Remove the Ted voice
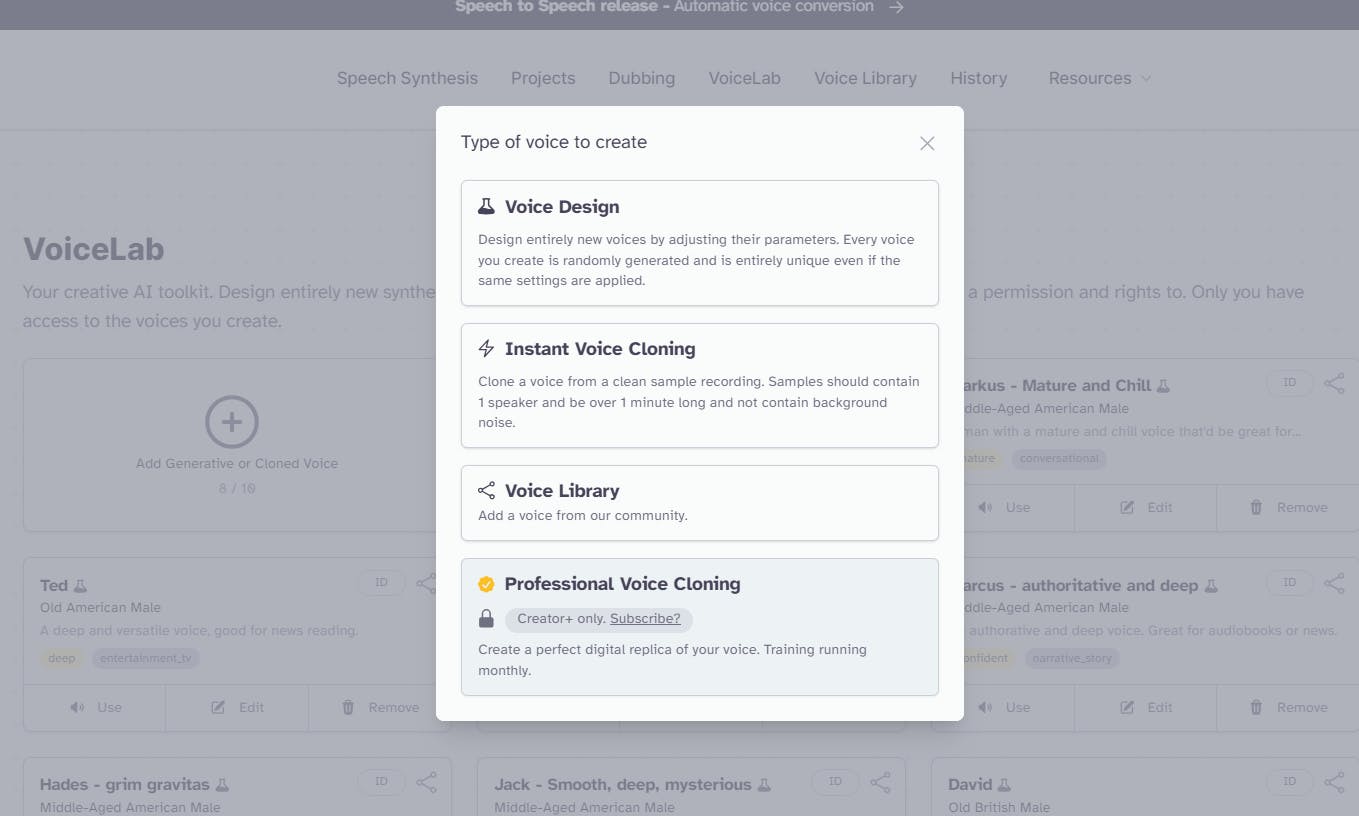The width and height of the screenshot is (1359, 816). pos(380,707)
